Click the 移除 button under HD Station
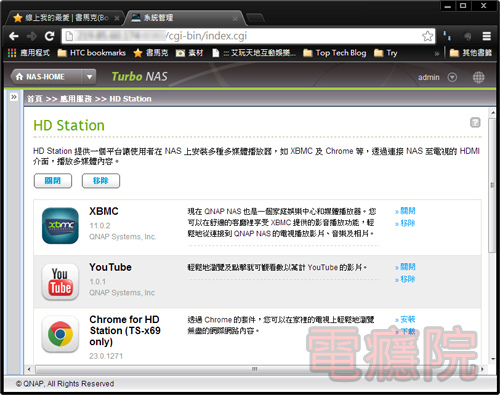The height and width of the screenshot is (395, 500). 101,181
